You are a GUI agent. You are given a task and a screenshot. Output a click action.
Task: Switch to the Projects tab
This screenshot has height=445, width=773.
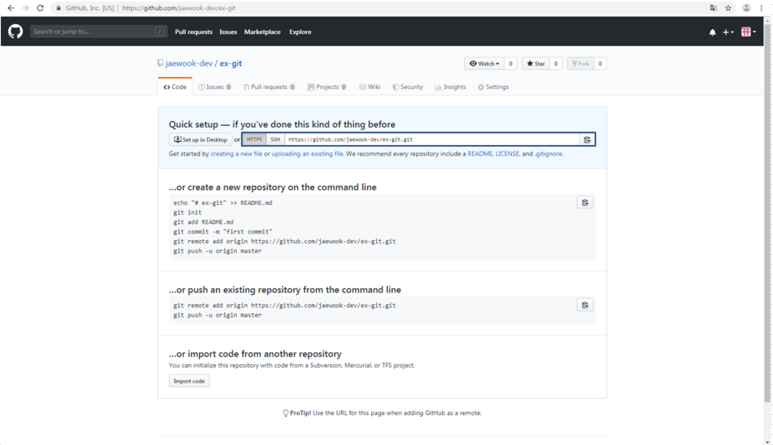point(327,87)
